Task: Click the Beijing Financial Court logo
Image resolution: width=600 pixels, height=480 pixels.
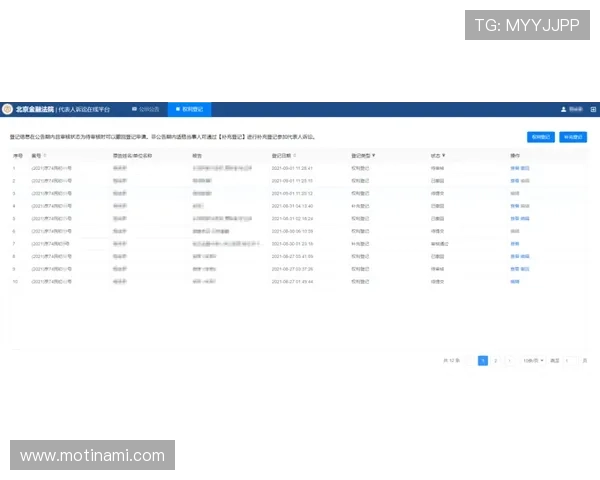Action: point(7,108)
